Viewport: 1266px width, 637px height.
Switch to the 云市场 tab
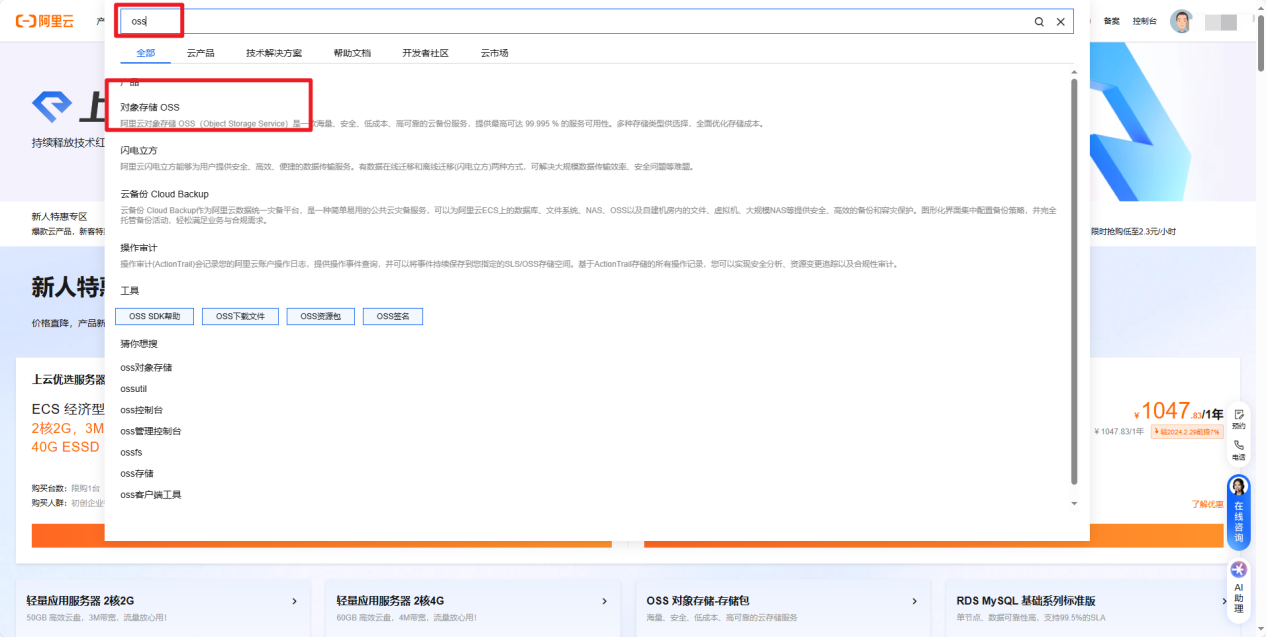(494, 52)
